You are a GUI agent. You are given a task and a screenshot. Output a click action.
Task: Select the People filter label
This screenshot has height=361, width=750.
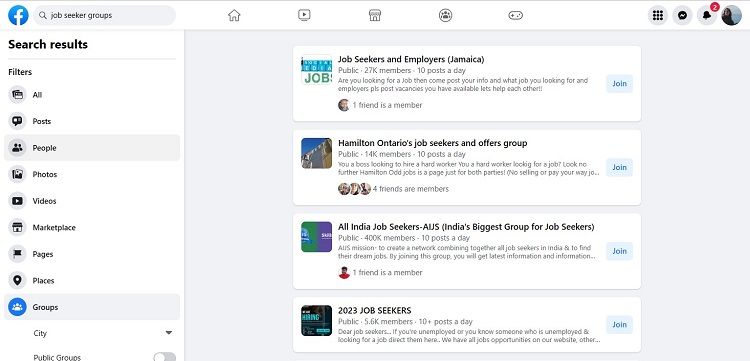pos(44,148)
